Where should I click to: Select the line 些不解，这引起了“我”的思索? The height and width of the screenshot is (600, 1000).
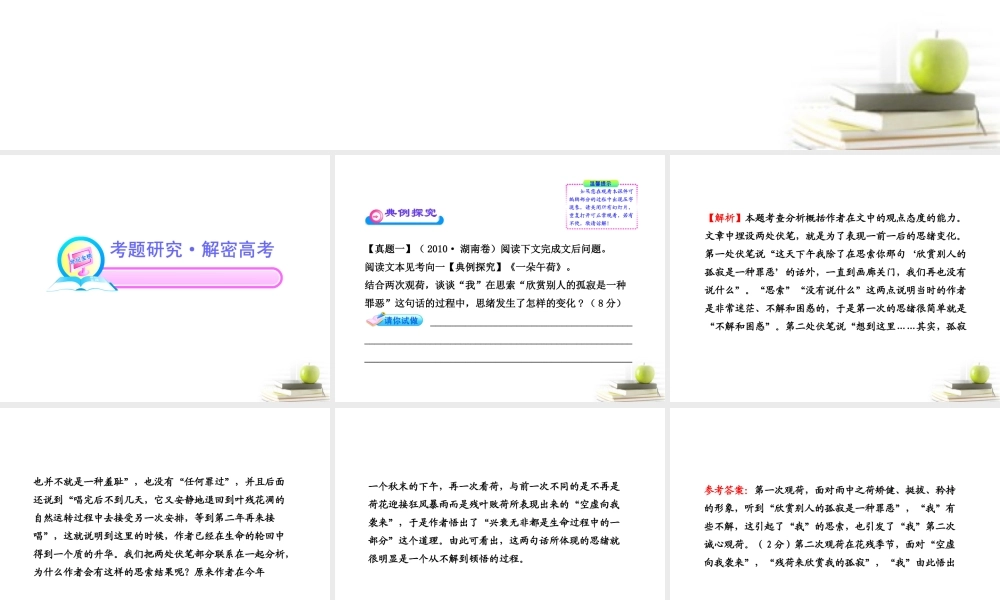(830, 527)
